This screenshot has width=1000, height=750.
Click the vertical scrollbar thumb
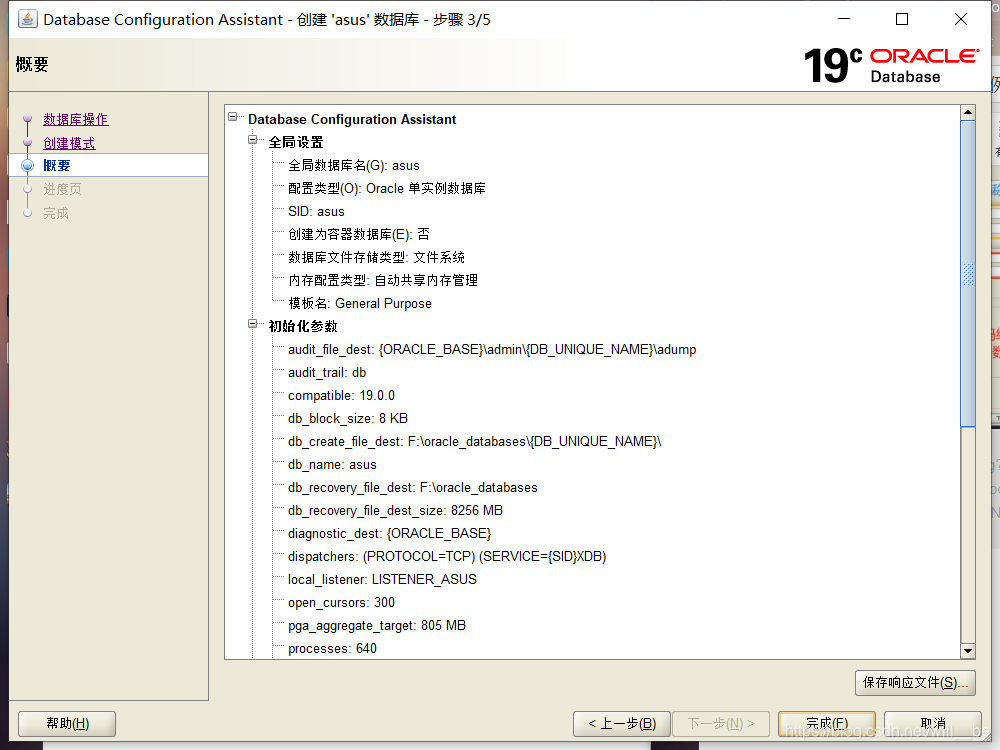968,274
